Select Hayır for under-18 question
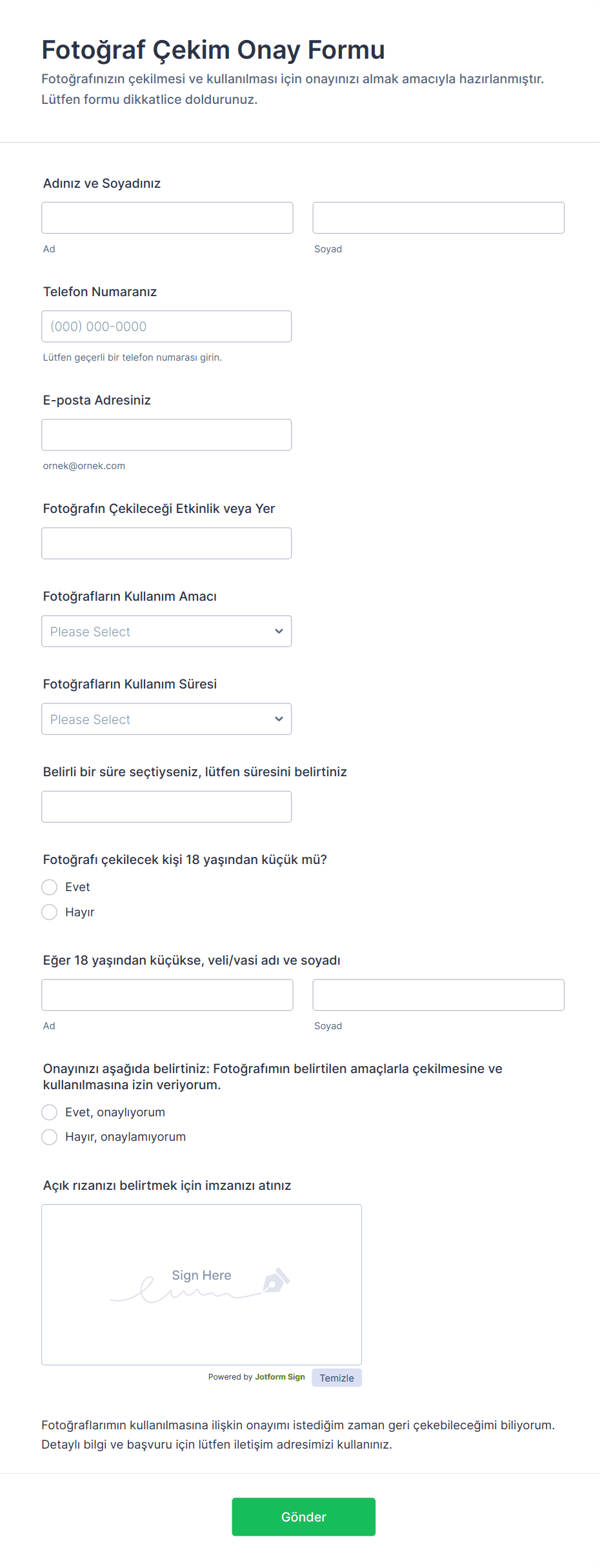The height and width of the screenshot is (1568, 600). 50,912
